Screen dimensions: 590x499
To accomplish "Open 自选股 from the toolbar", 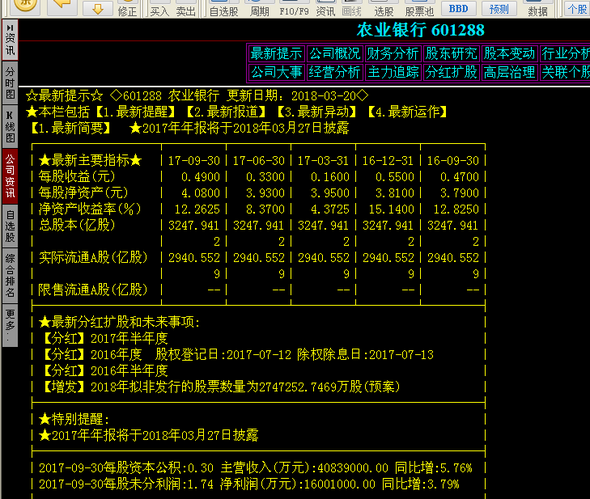I will [x=224, y=9].
